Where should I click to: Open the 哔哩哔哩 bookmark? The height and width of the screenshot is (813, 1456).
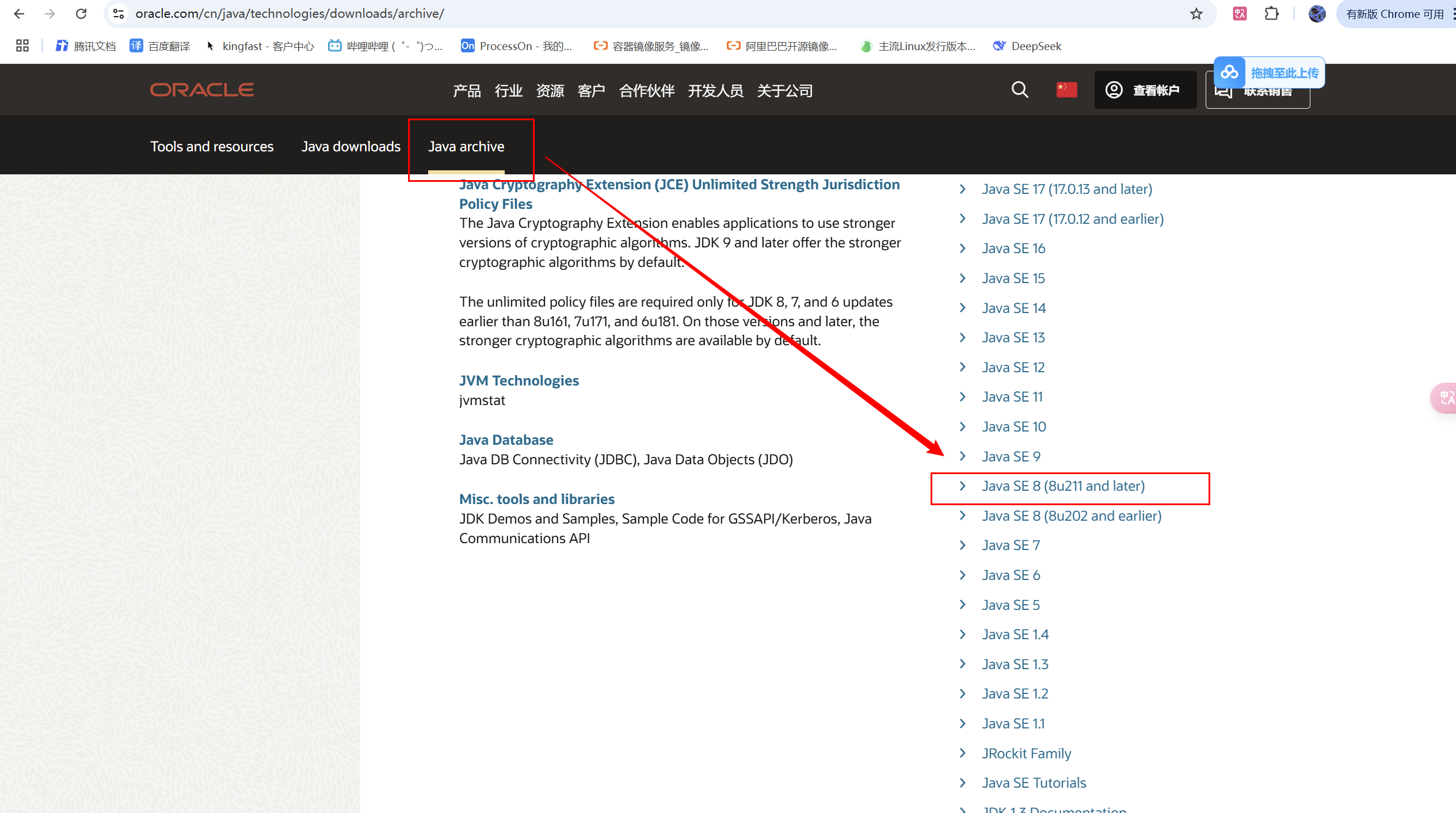(386, 46)
